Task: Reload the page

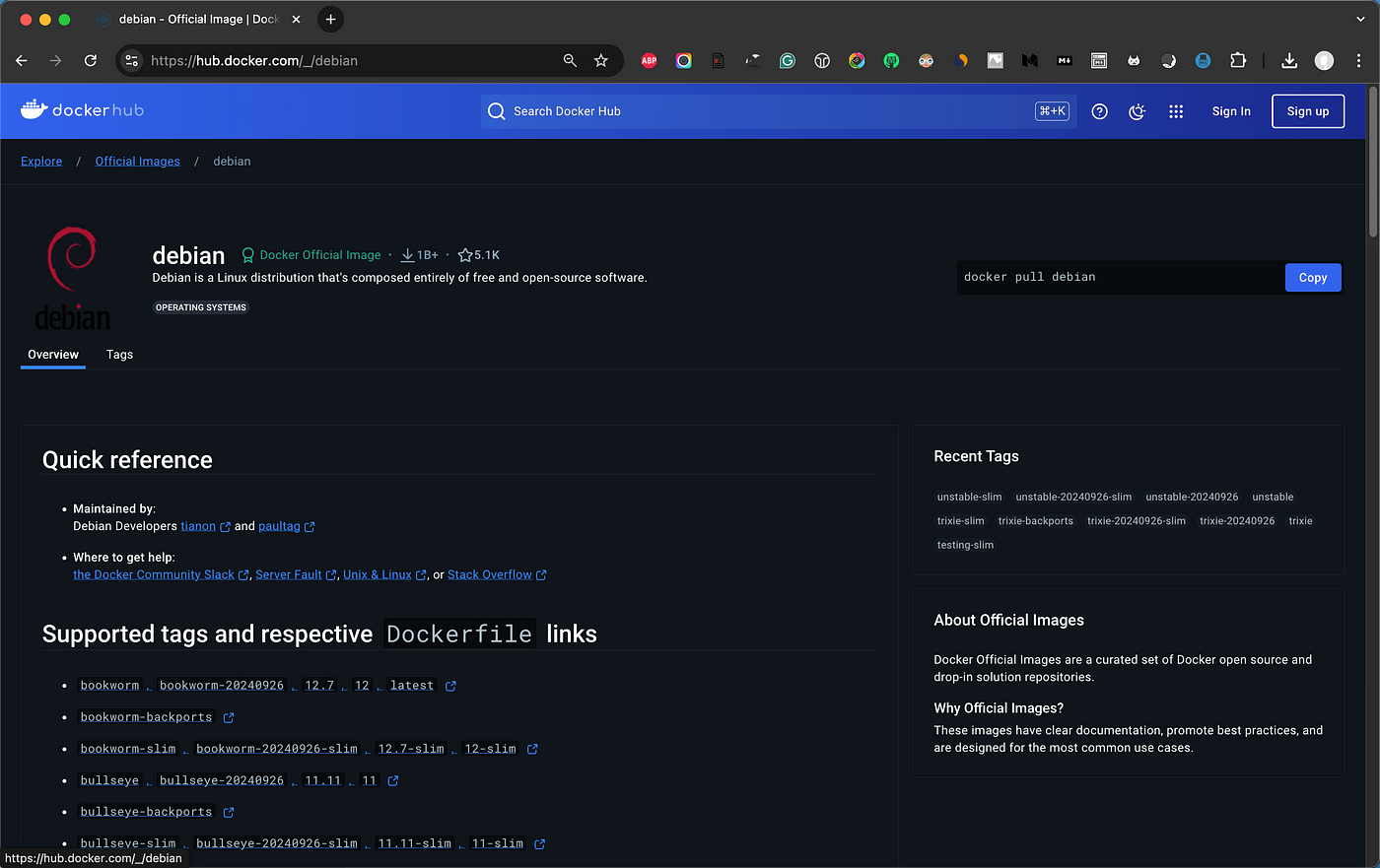Action: [91, 60]
